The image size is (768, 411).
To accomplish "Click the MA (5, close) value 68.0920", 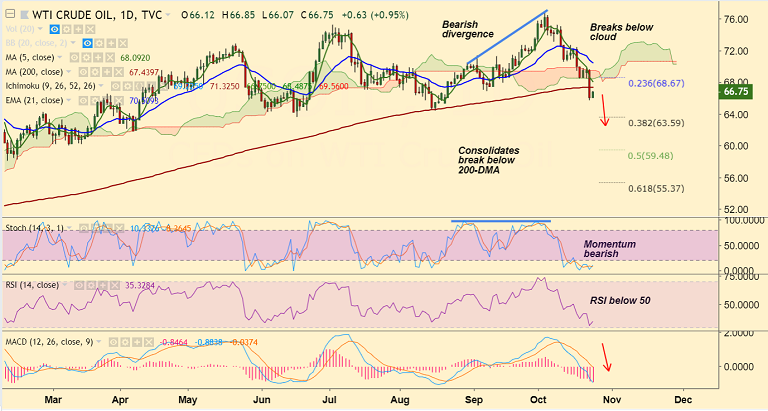I will coord(135,58).
